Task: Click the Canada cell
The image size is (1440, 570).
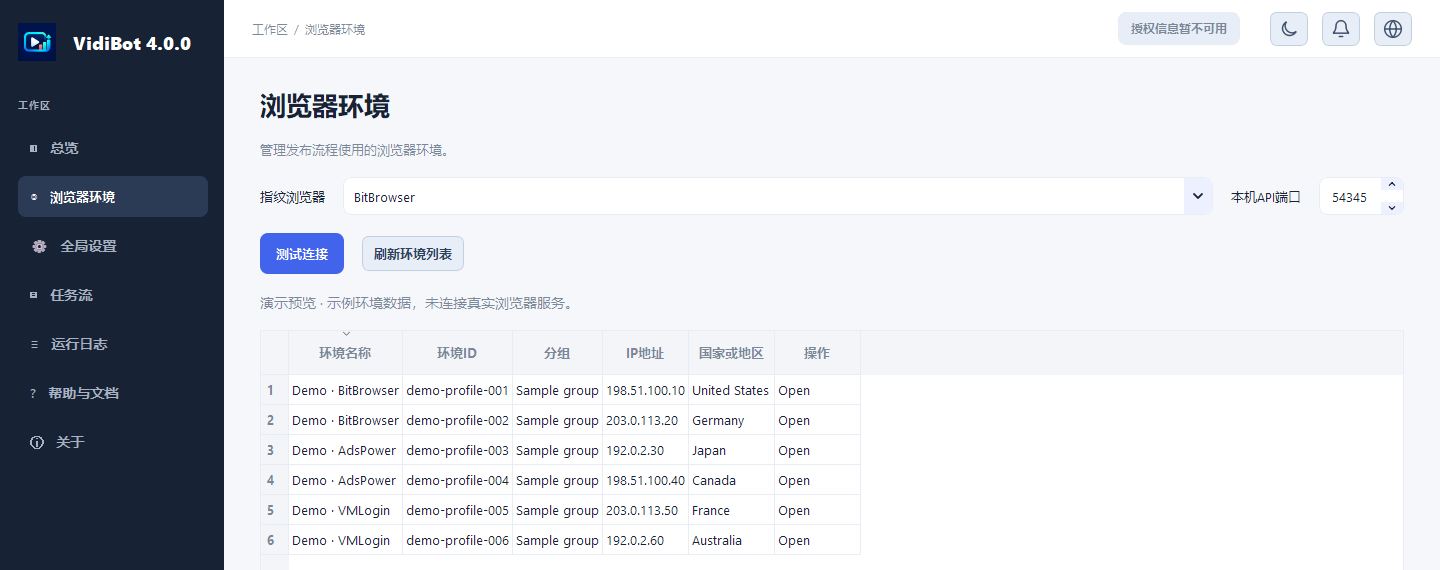Action: click(x=731, y=480)
